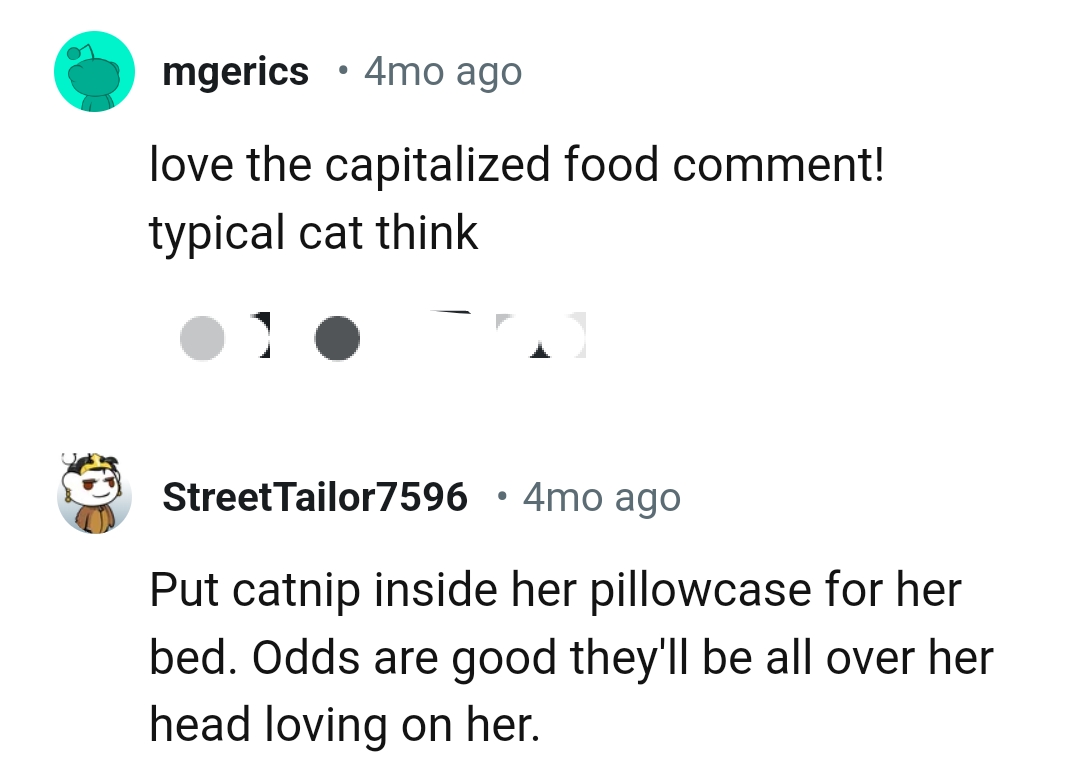Click the dot separator after the StreetTailor7596 username
The height and width of the screenshot is (781, 1079).
click(501, 497)
